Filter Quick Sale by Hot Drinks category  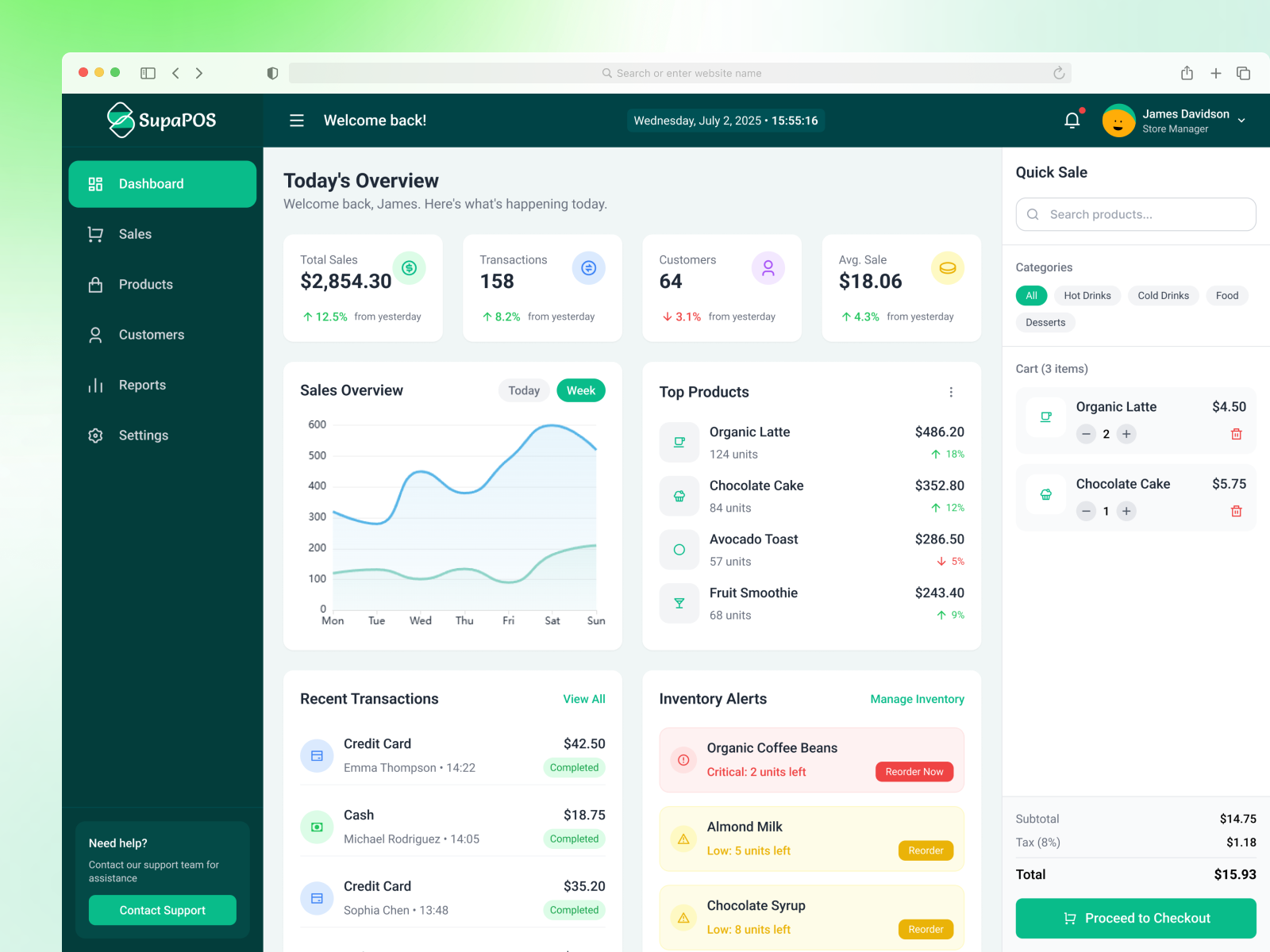pos(1087,295)
